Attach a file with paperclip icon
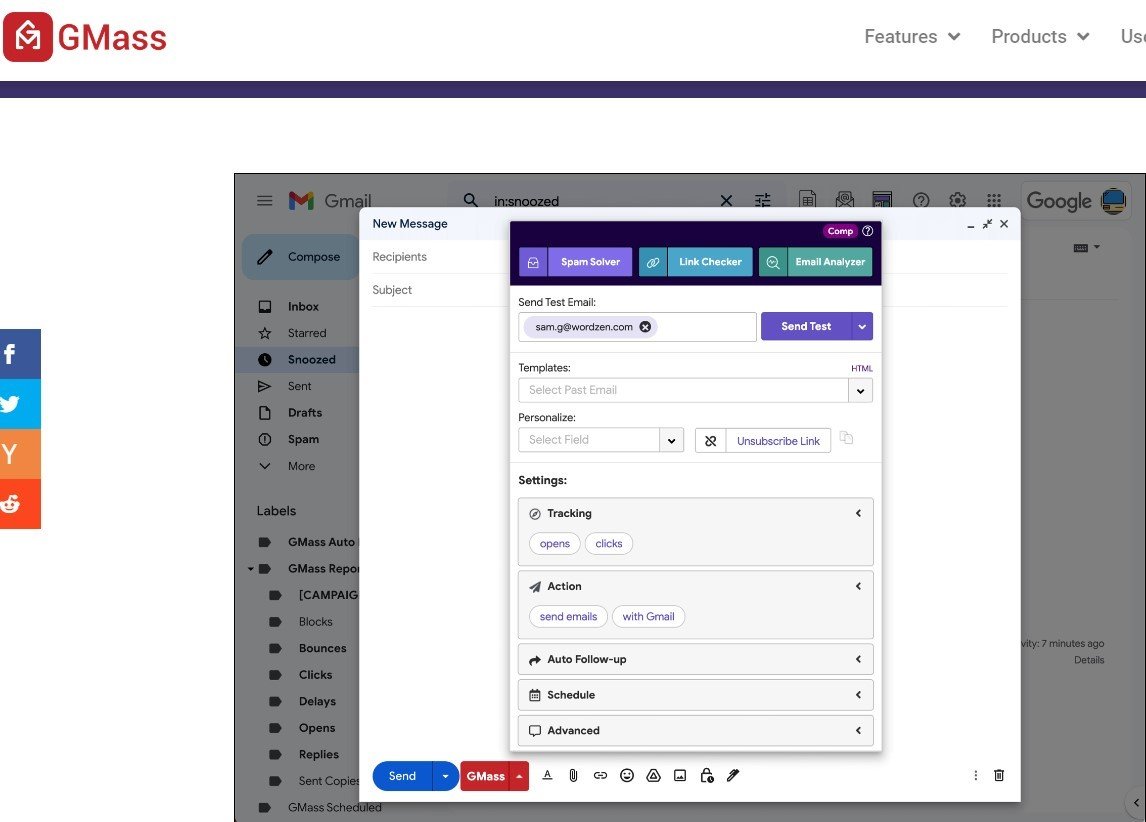Image resolution: width=1146 pixels, height=822 pixels. pyautogui.click(x=573, y=776)
